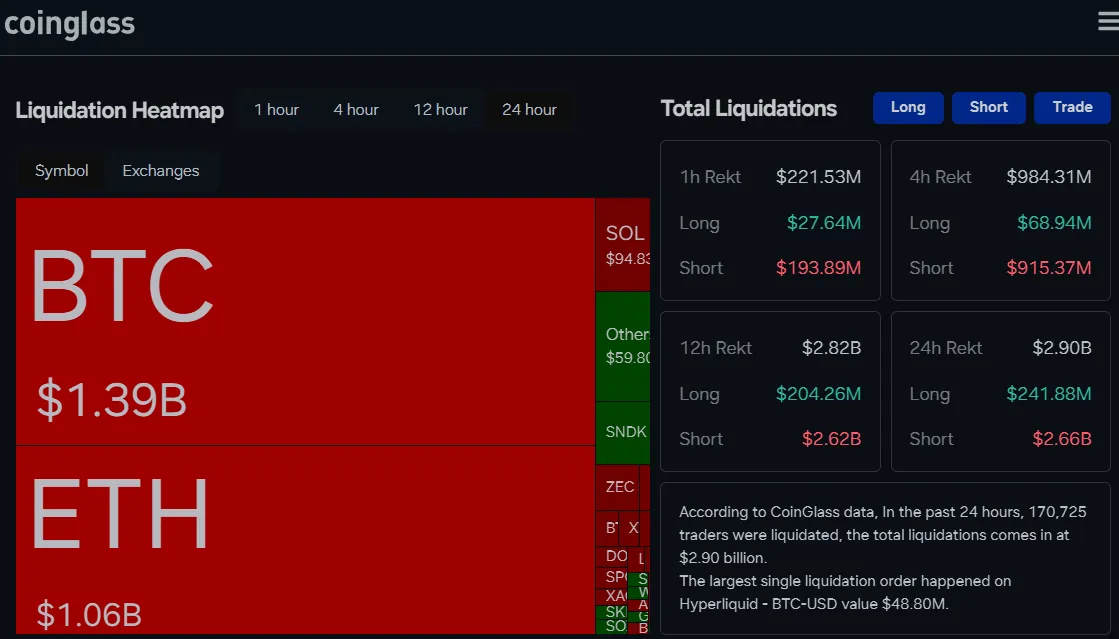
Task: Click the Trade button
Action: click(1072, 108)
